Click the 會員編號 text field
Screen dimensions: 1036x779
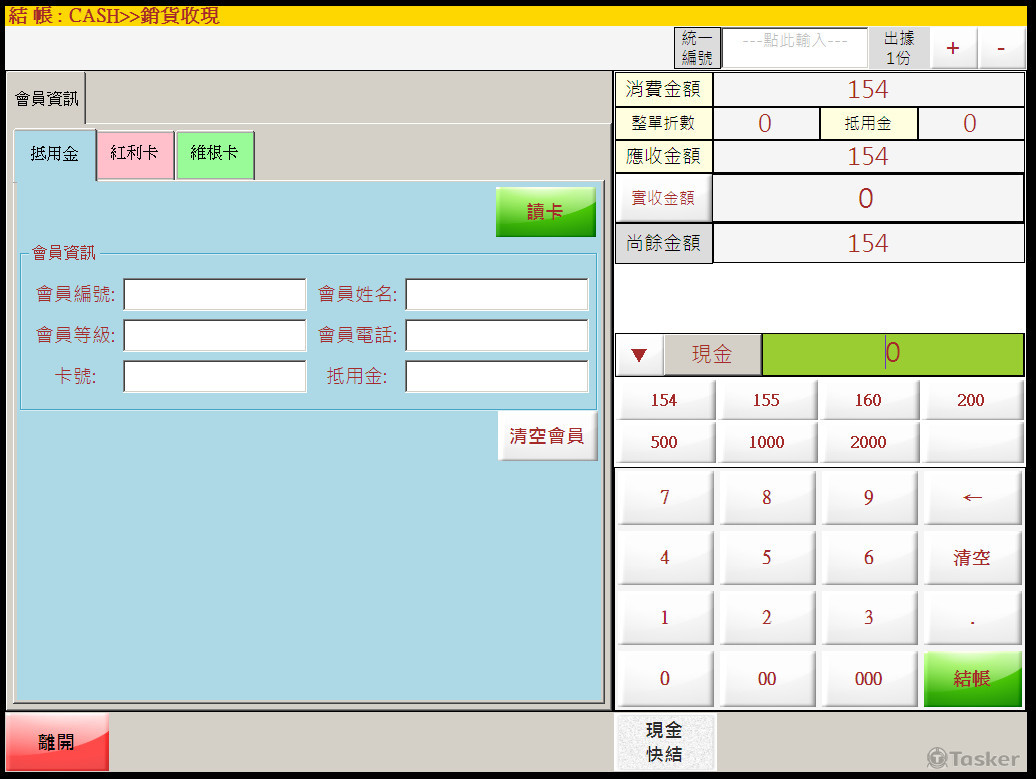(214, 295)
